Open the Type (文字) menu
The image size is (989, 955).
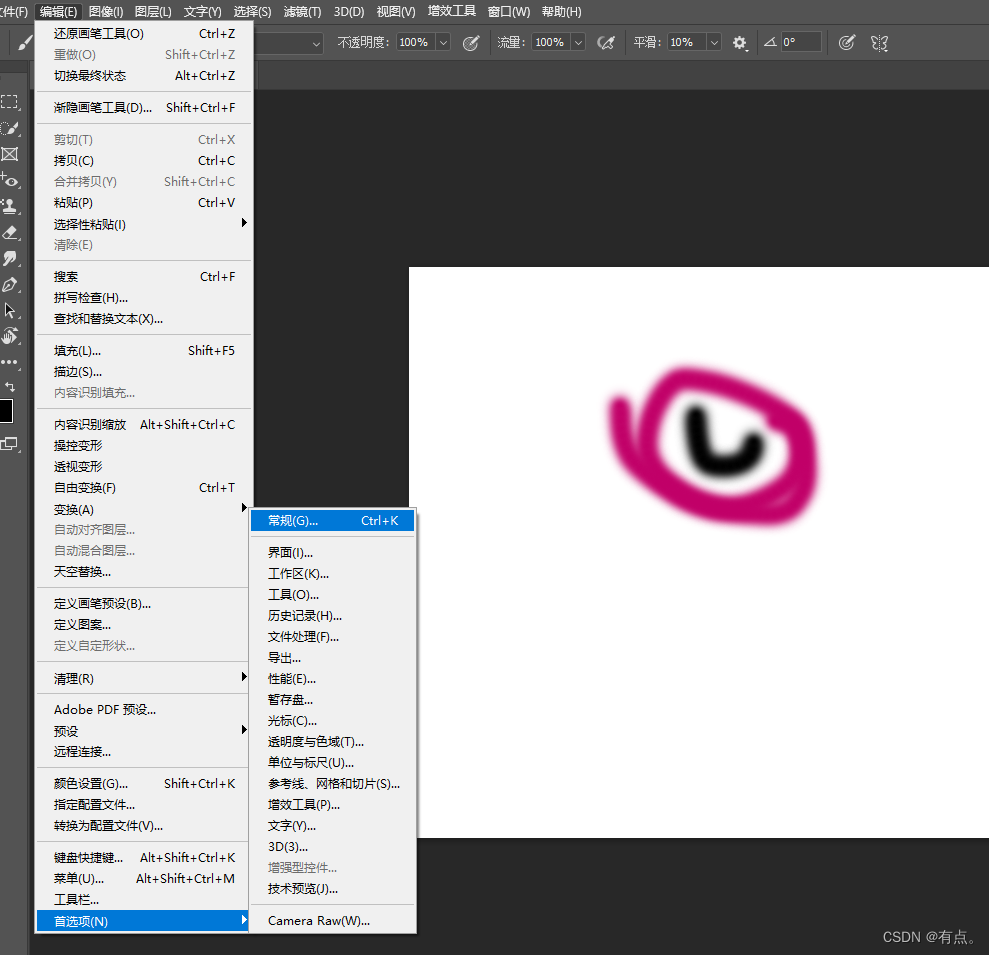202,11
